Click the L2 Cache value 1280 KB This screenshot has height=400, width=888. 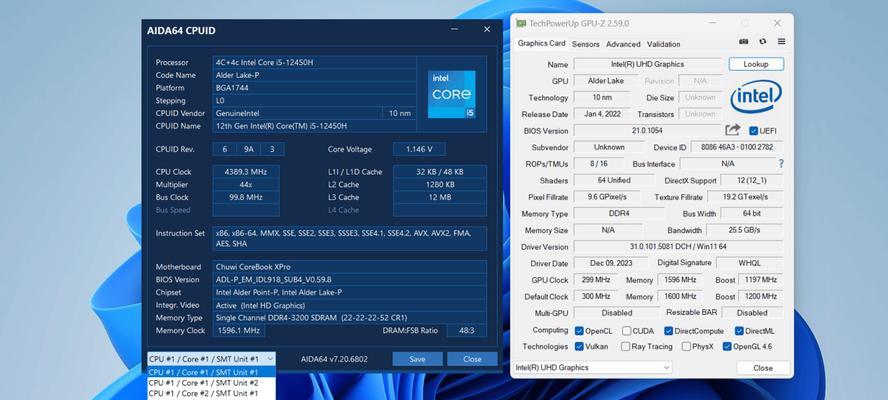(x=440, y=184)
